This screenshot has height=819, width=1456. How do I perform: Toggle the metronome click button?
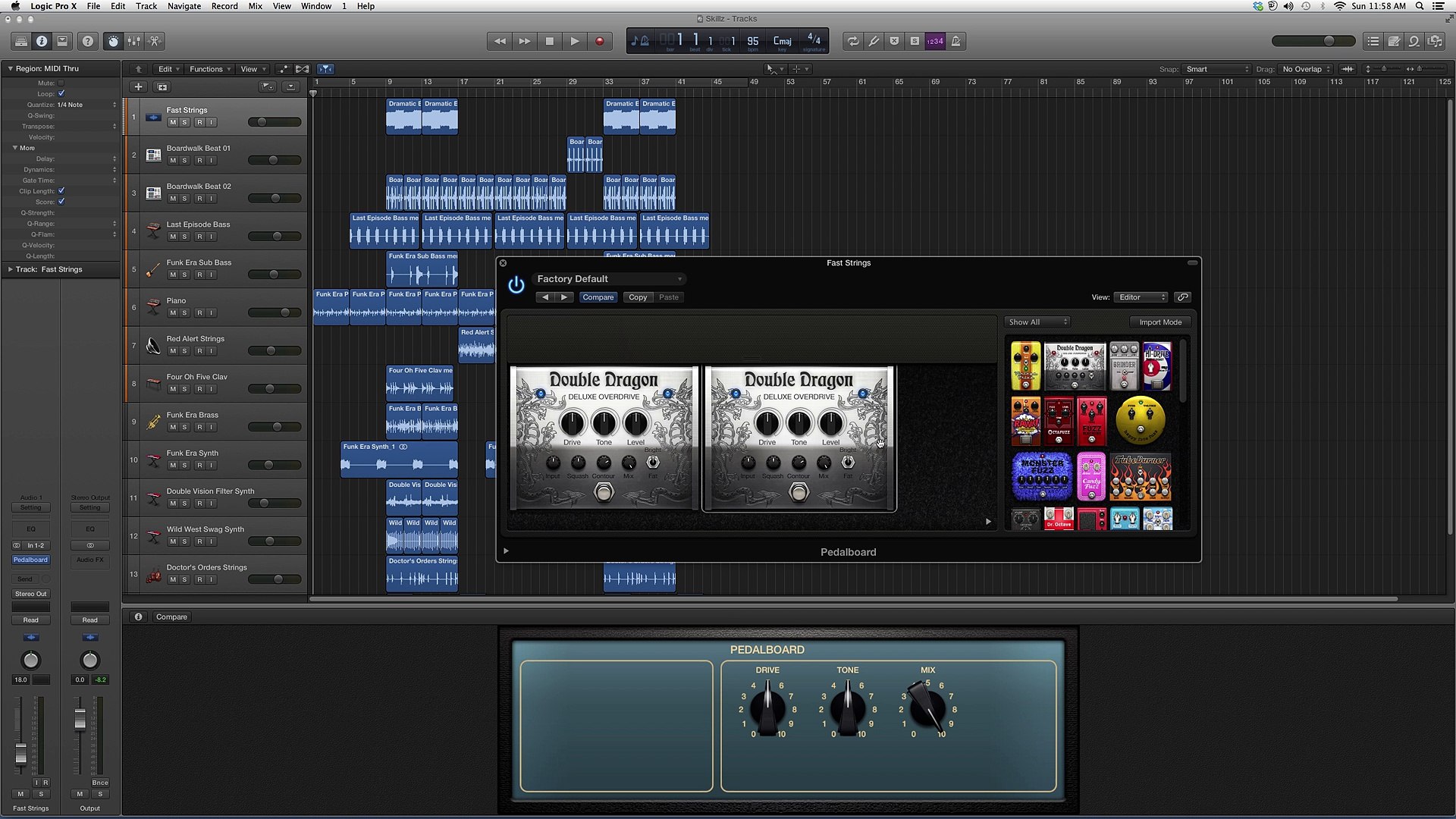[955, 41]
